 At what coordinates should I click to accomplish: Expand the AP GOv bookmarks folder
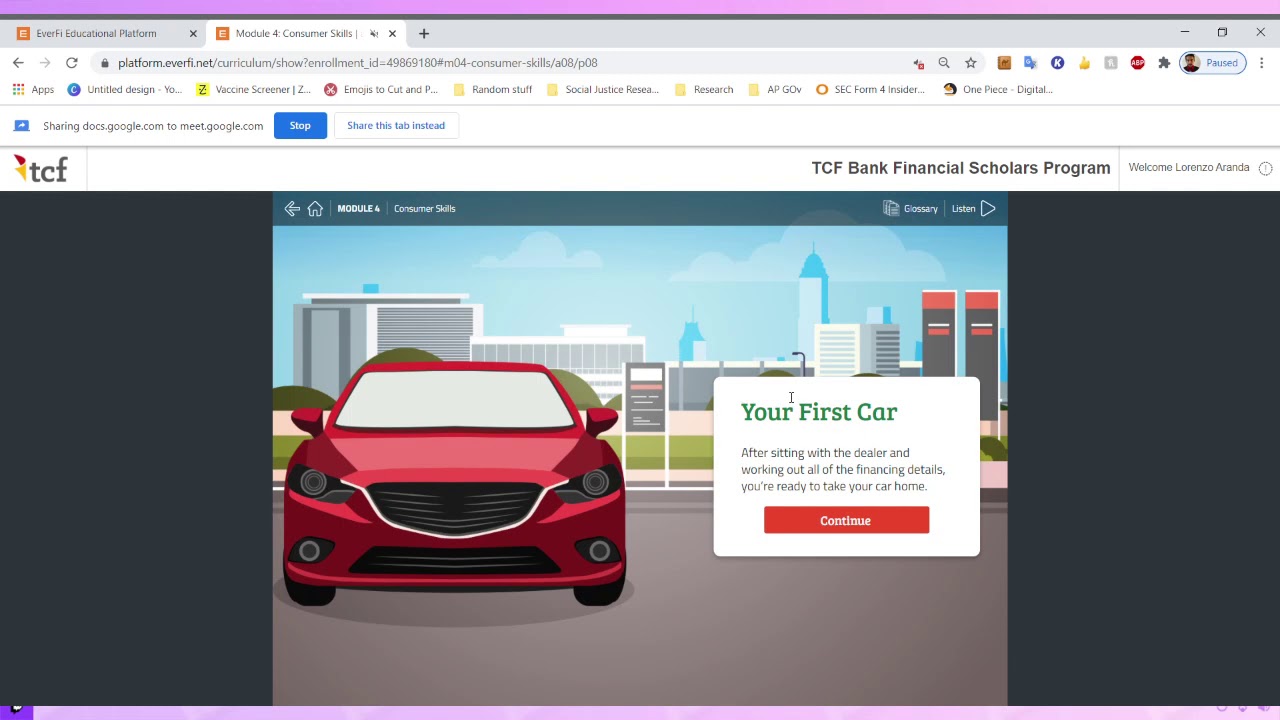coord(775,89)
